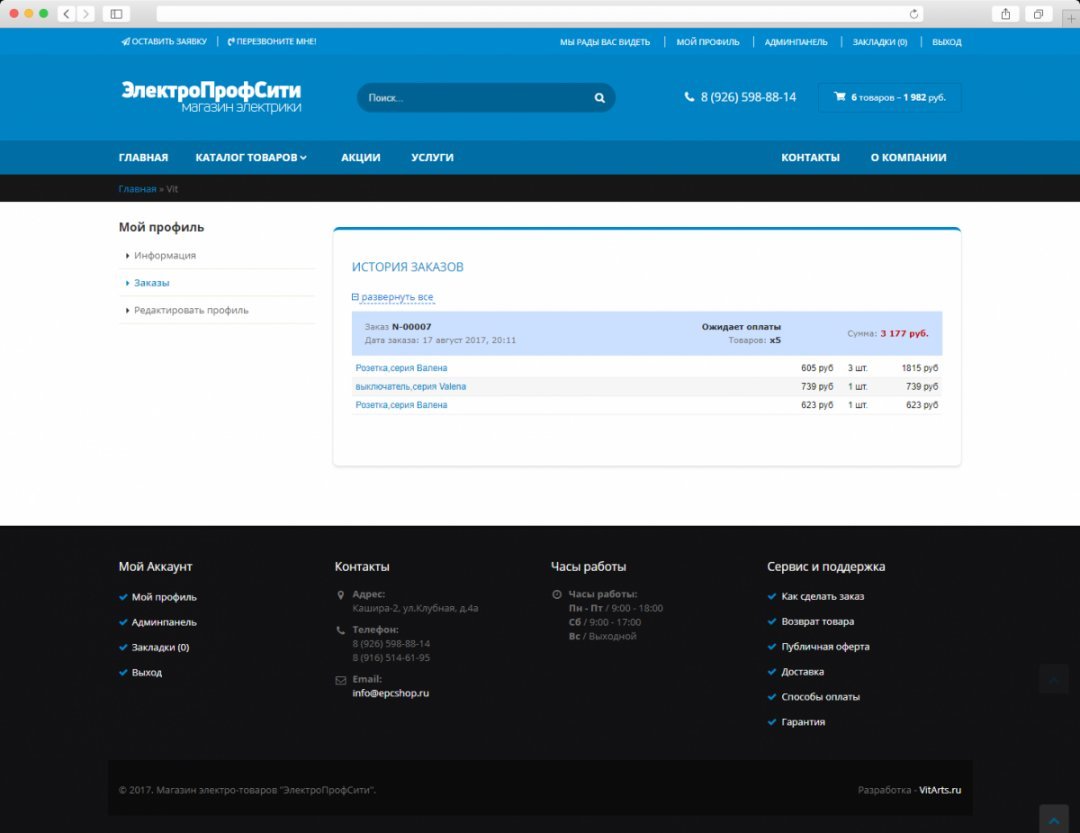This screenshot has height=833, width=1080.
Task: Toggle the browser sidebar button
Action: 116,14
